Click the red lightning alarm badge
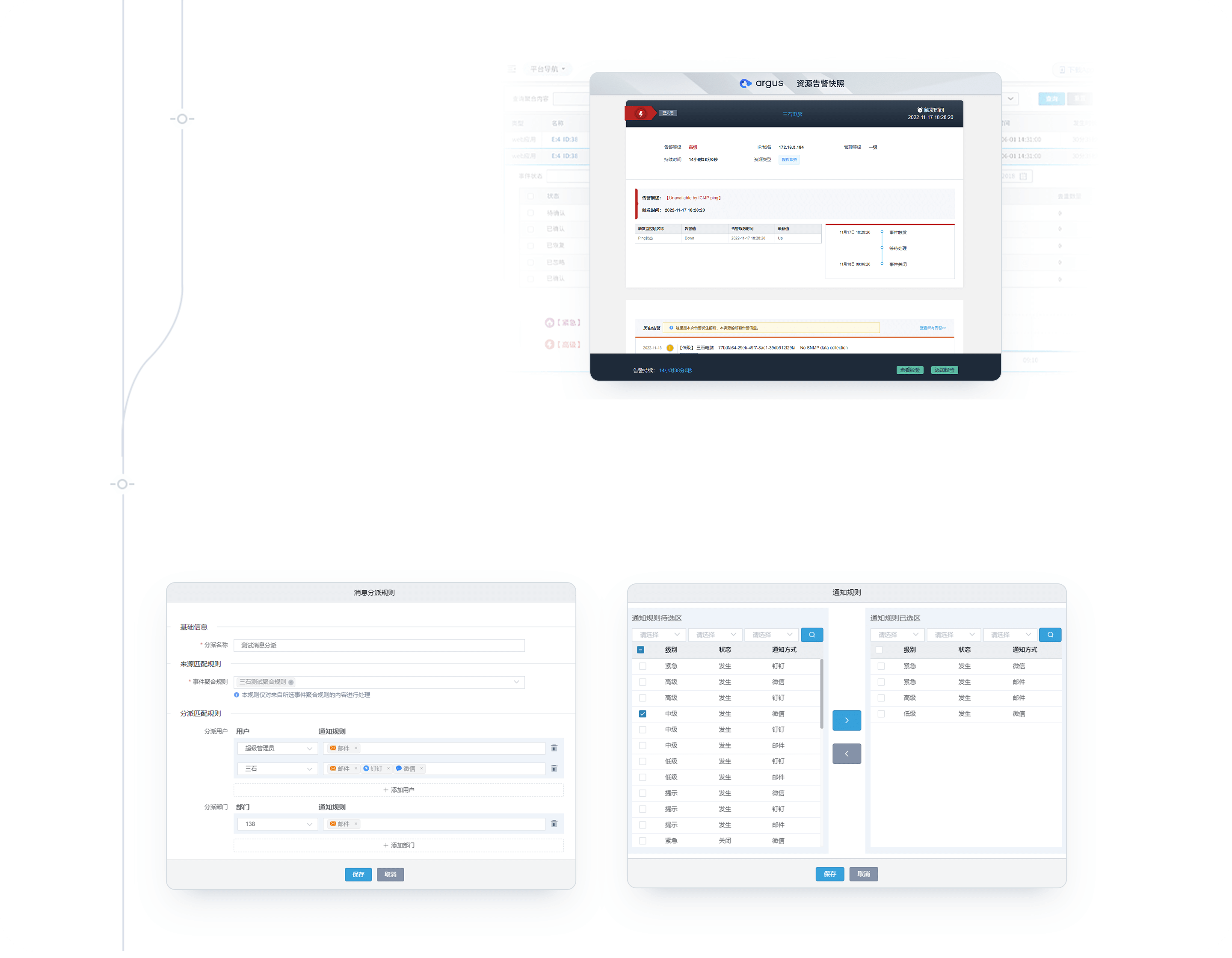 point(641,113)
